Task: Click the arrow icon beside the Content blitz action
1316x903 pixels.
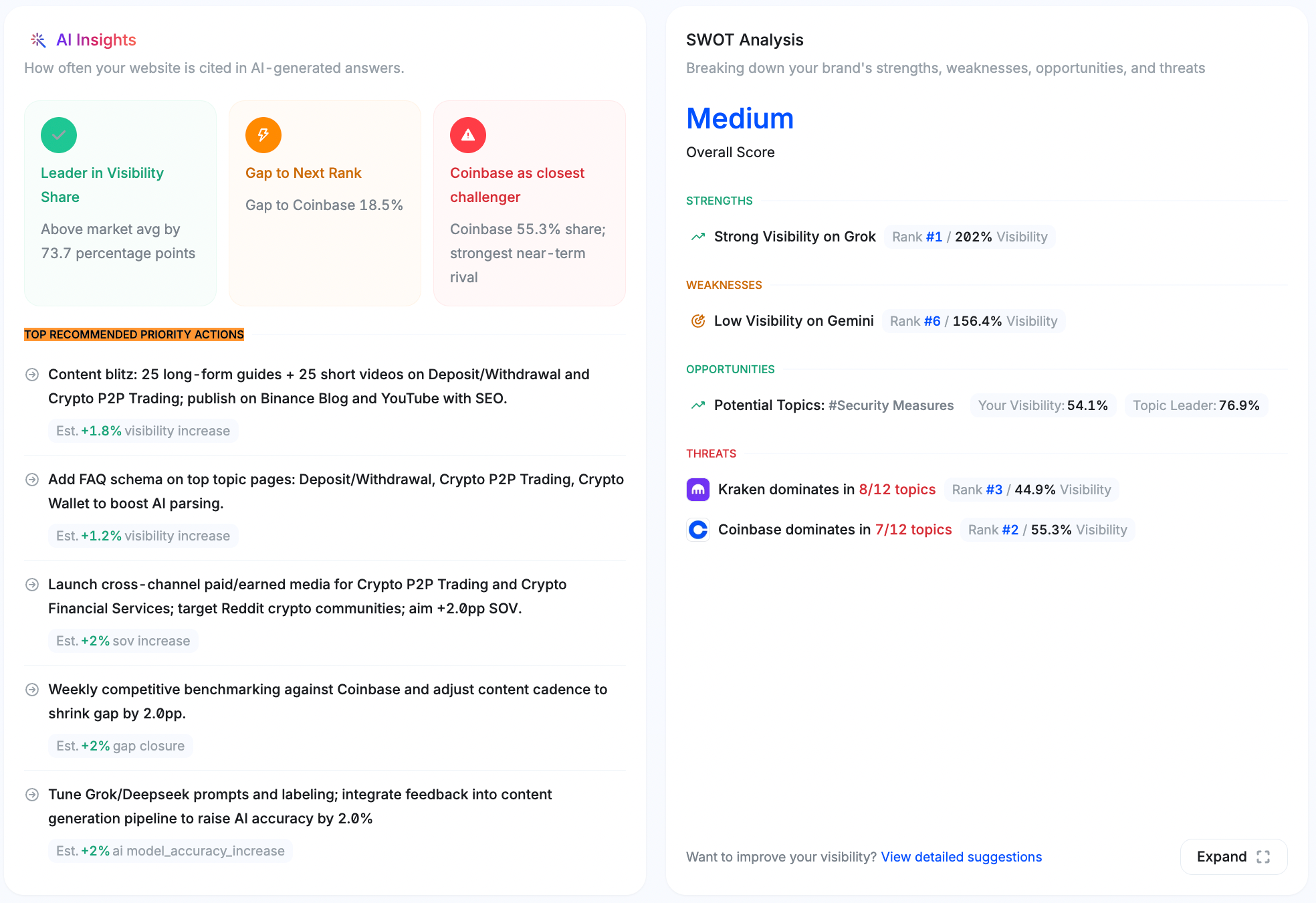Action: [31, 375]
